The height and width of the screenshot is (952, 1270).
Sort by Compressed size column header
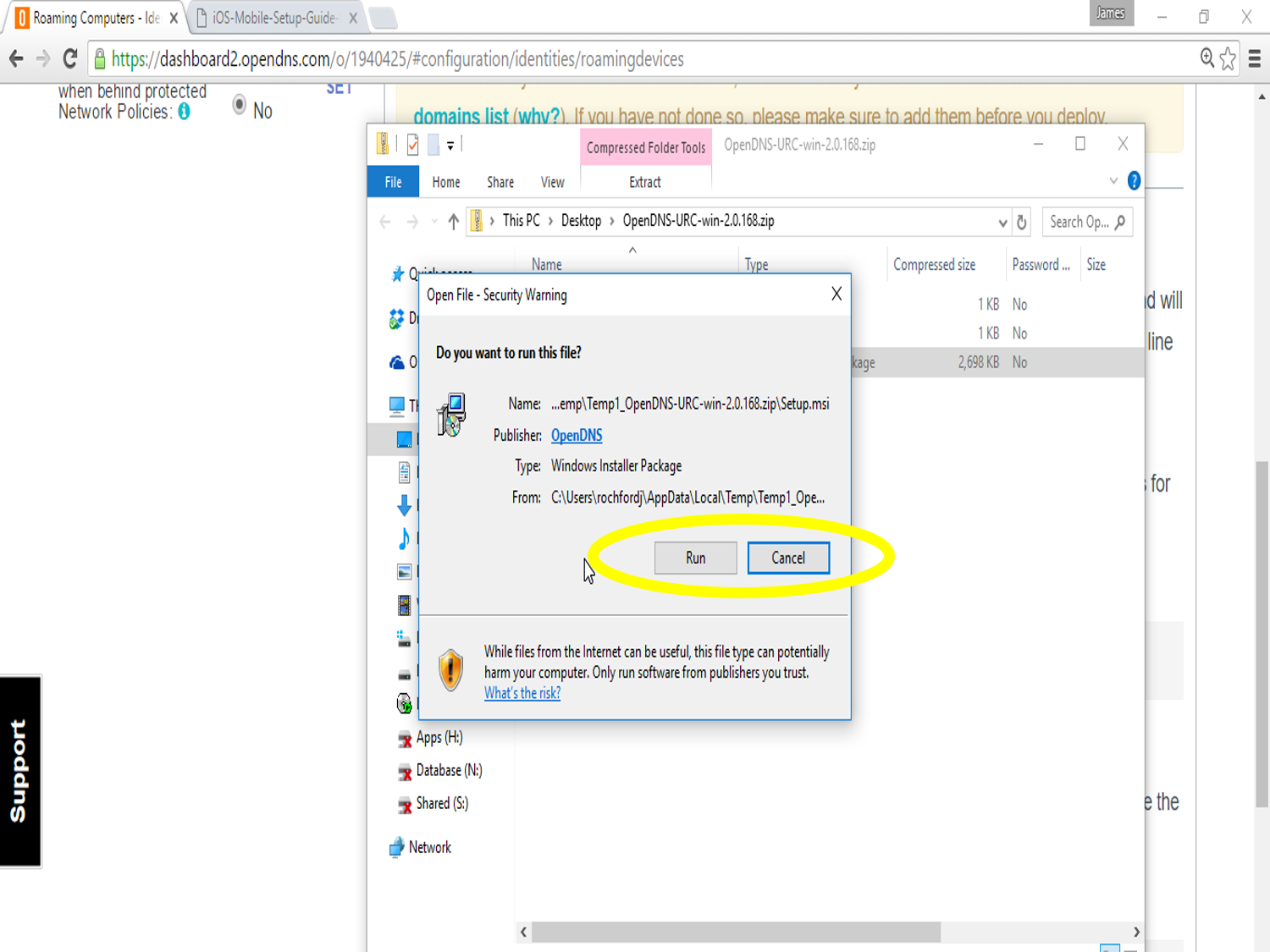click(x=934, y=265)
